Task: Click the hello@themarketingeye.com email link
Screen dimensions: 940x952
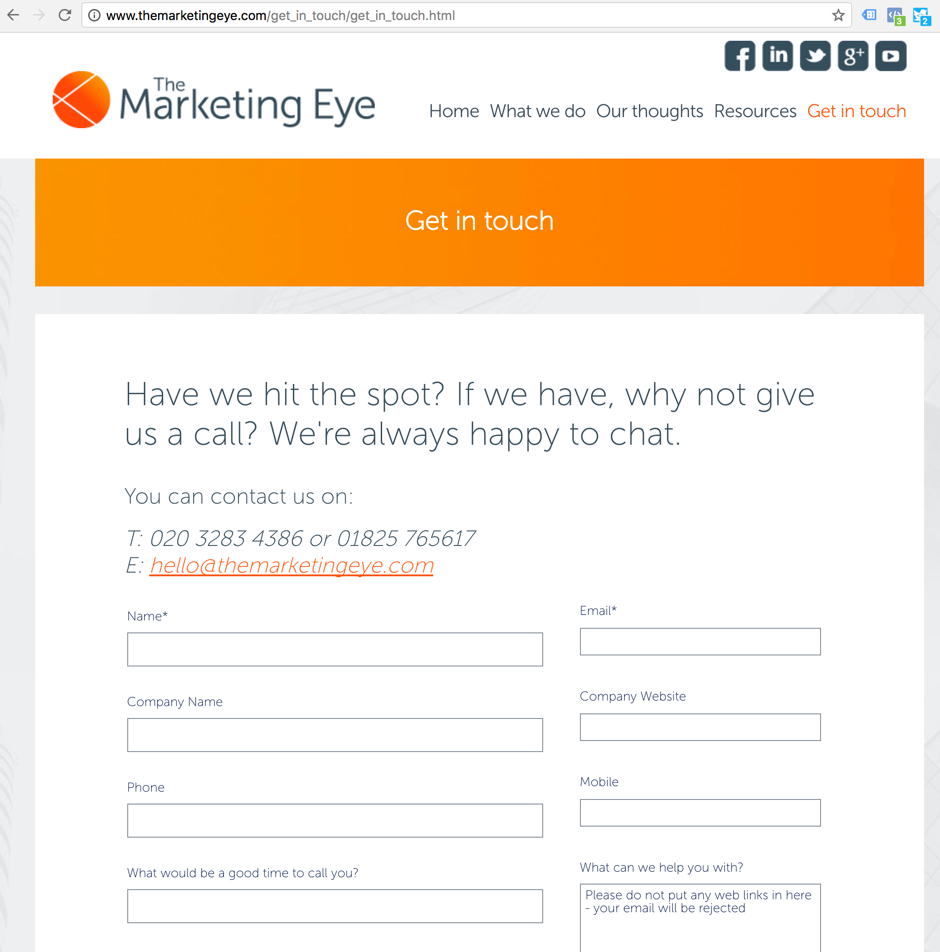Action: (x=291, y=565)
